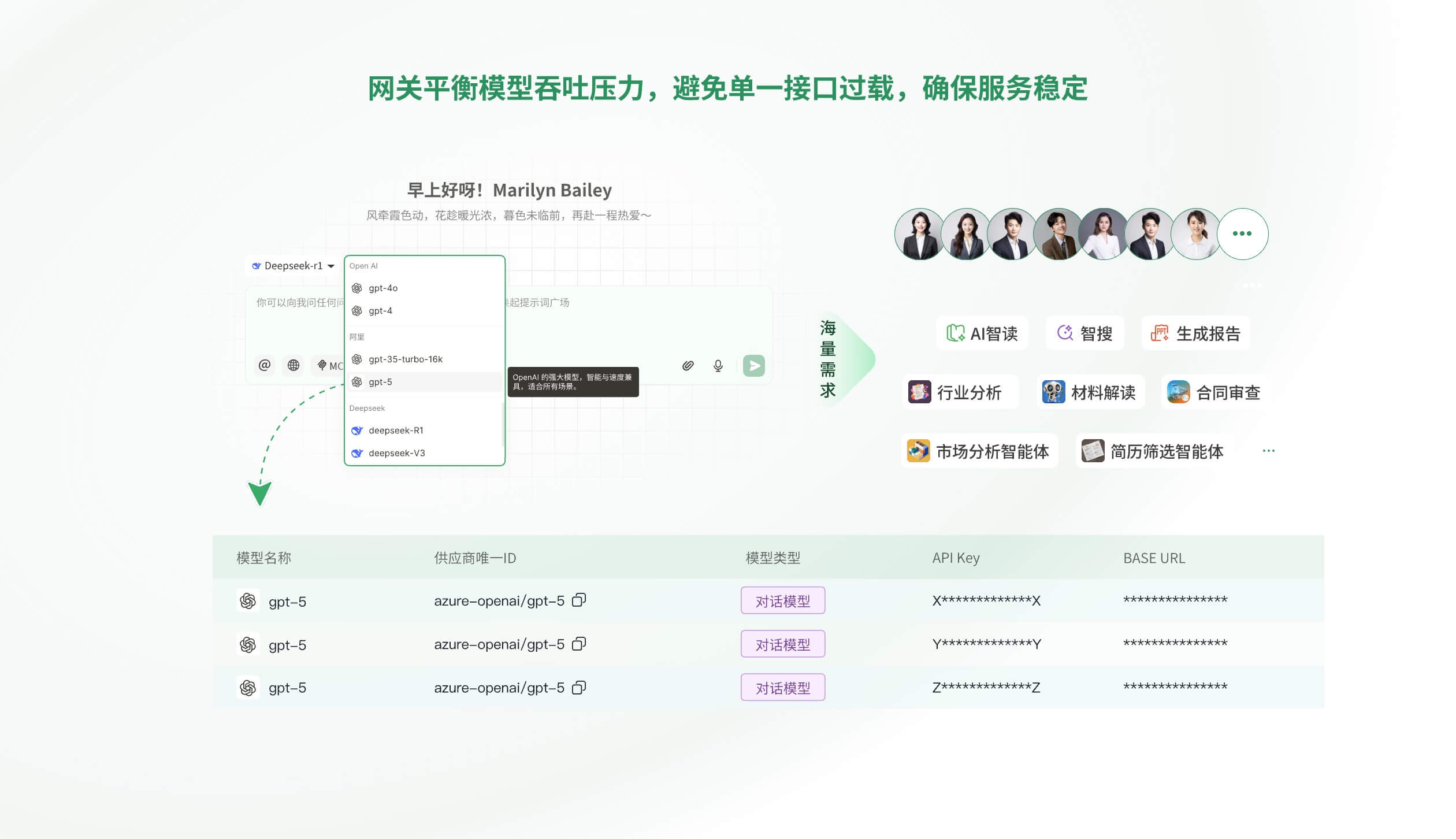This screenshot has width=1456, height=839.
Task: Open the AI智读 feature
Action: (x=982, y=333)
